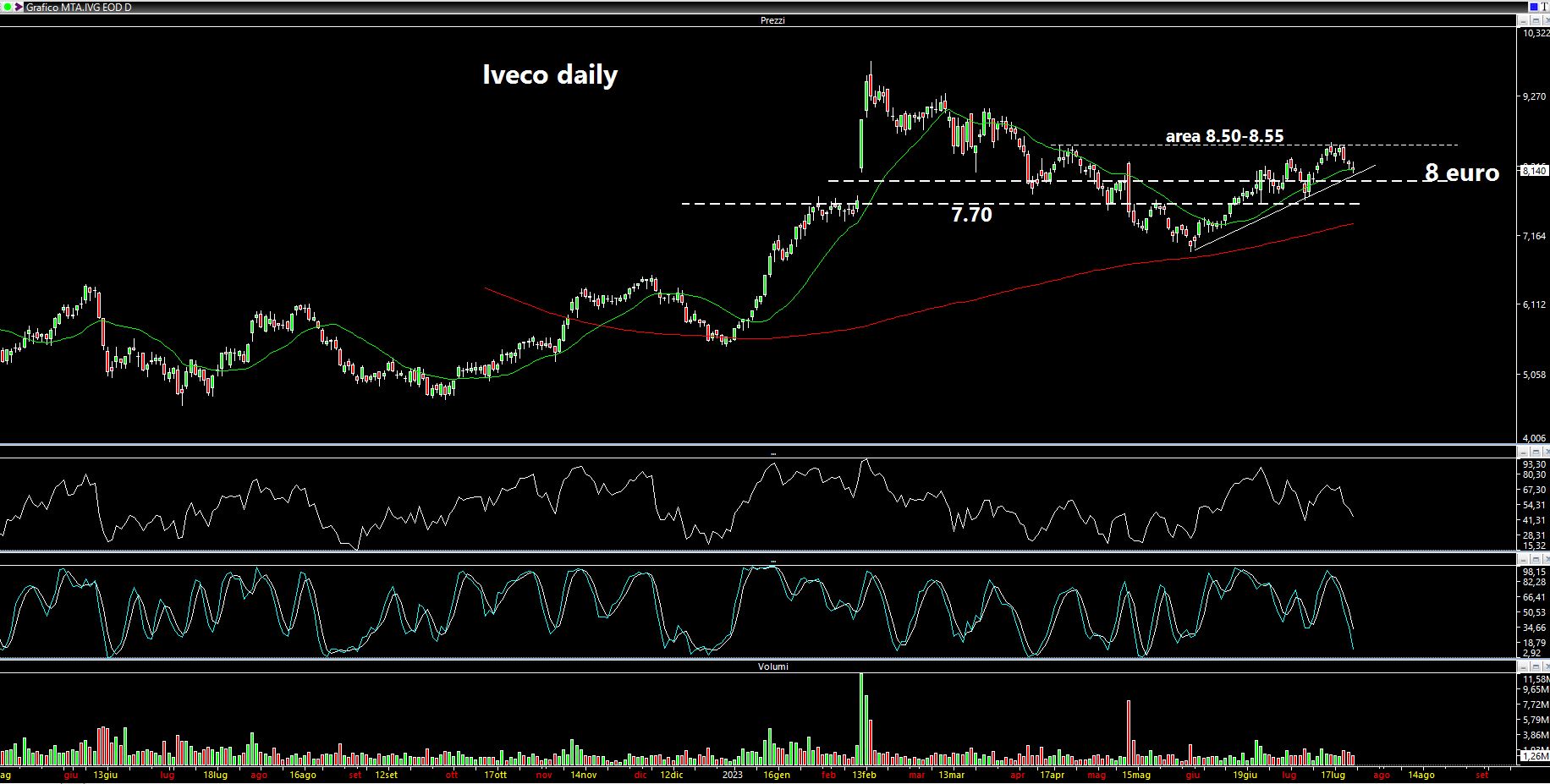Click the 12dic date on time axis
Screen dimensions: 1550x784
click(671, 775)
